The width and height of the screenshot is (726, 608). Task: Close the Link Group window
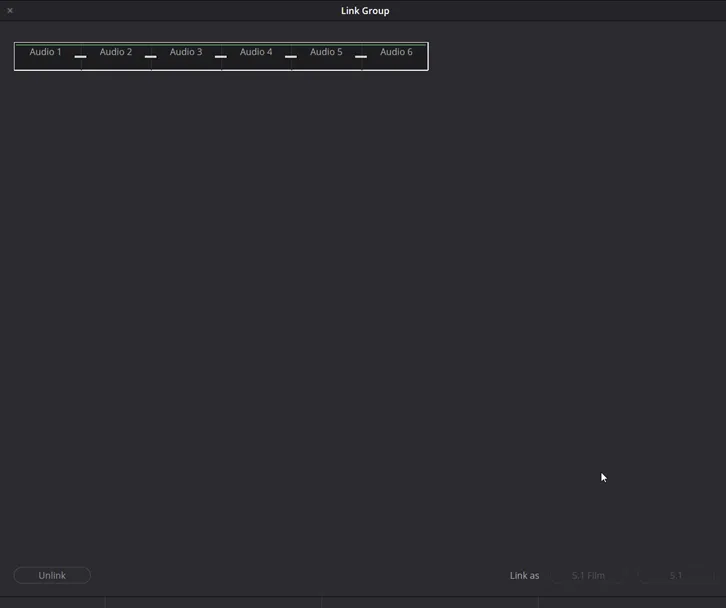tap(10, 10)
